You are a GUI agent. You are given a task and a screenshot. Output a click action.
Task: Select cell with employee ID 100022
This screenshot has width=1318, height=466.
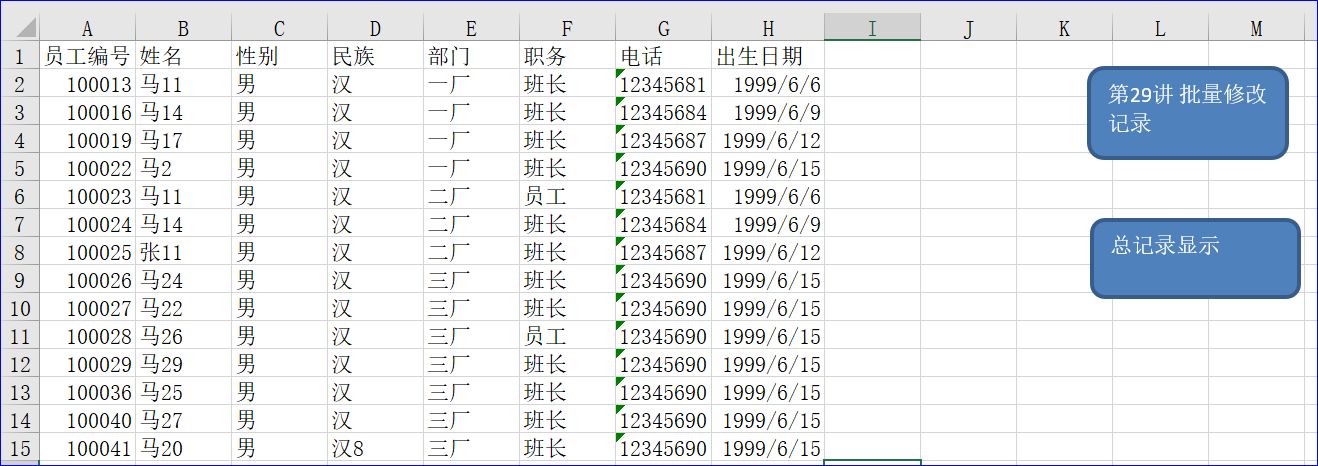coord(88,168)
